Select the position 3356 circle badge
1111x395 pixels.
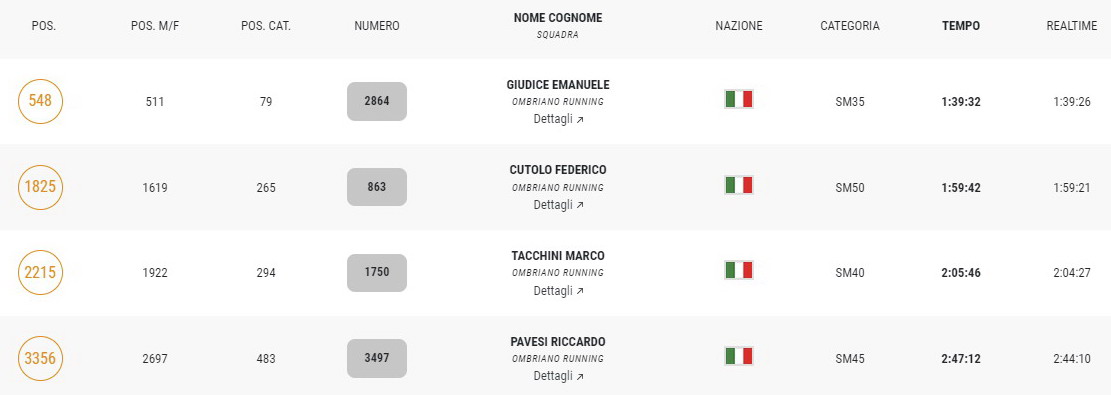point(40,359)
